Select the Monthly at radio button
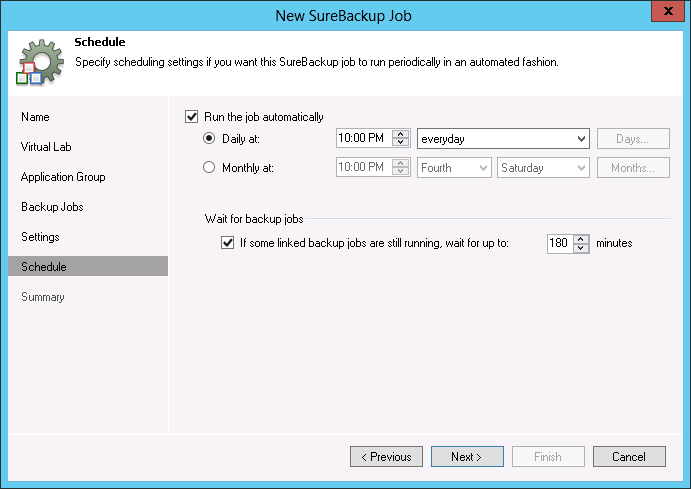 209,168
